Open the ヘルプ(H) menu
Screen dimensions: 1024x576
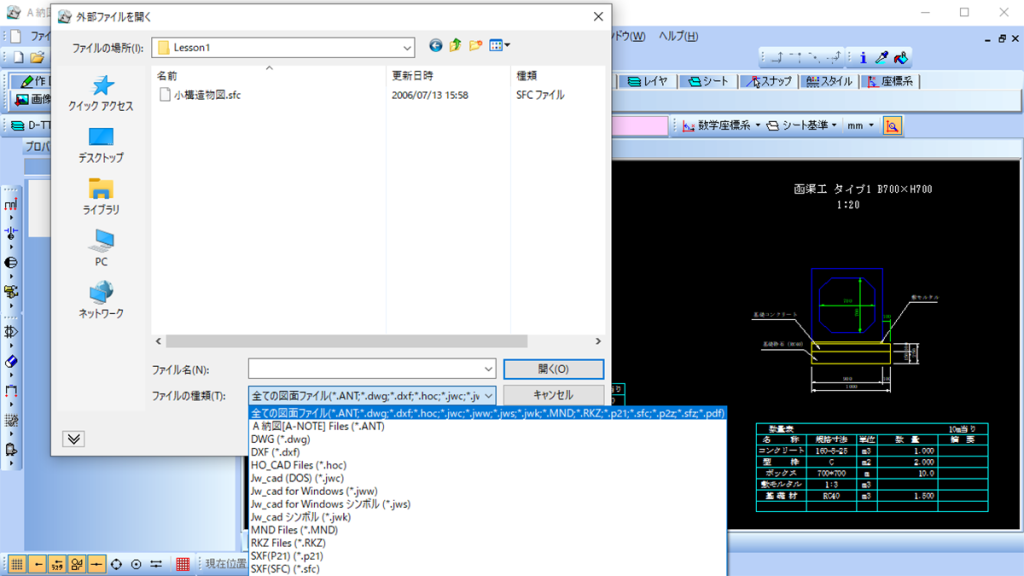677,36
